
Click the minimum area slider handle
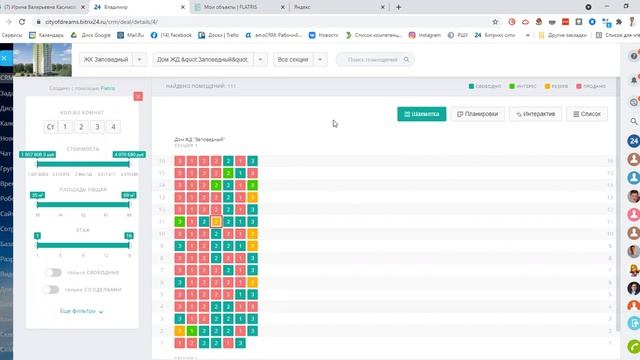[x=38, y=204]
